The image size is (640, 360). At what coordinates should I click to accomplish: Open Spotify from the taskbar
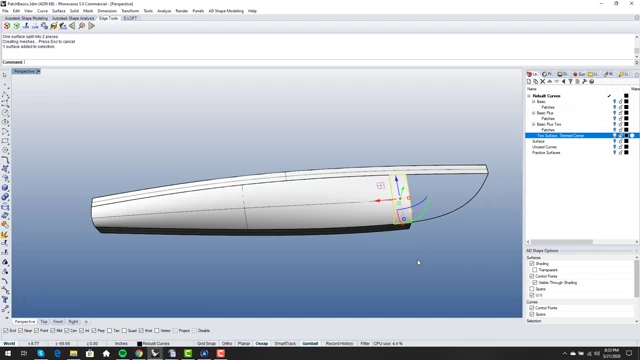(x=122, y=353)
